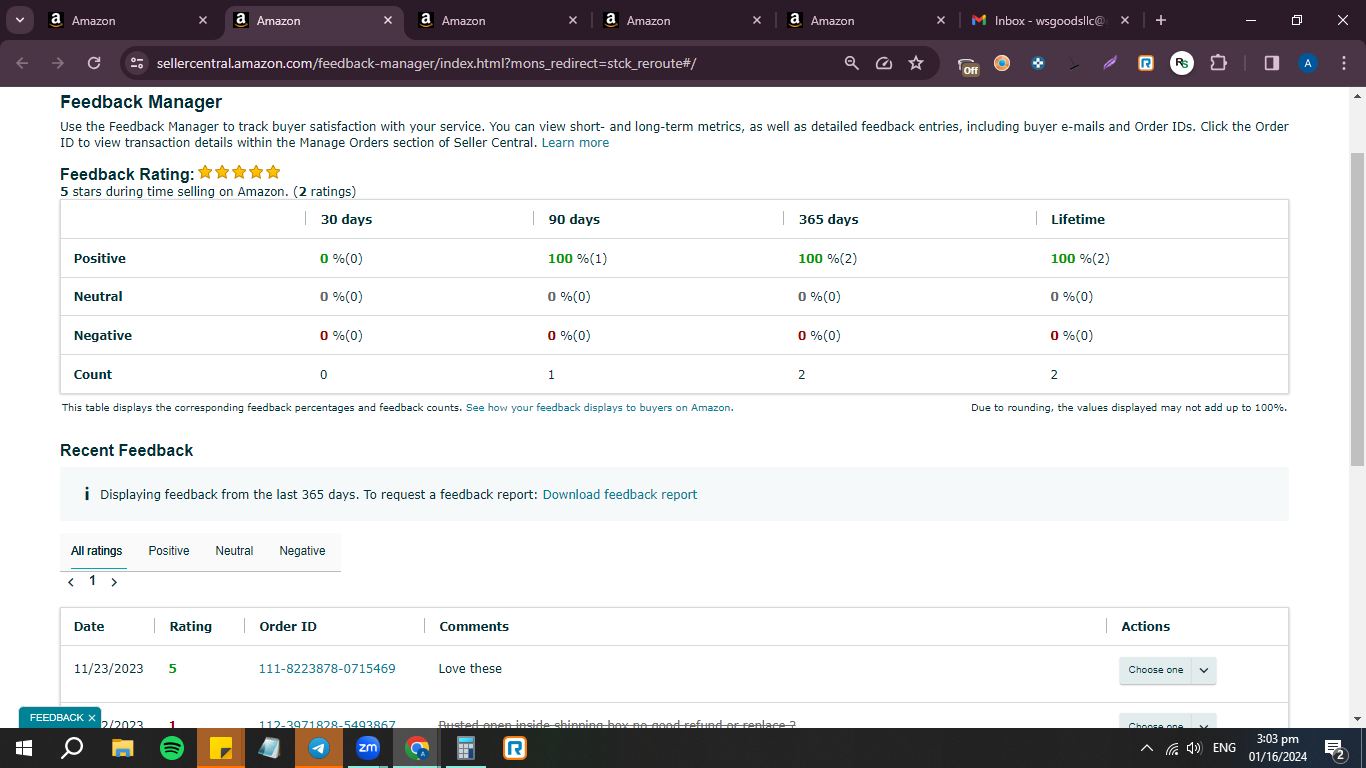1366x768 pixels.
Task: Open the taskbar clock and date
Action: (1277, 748)
